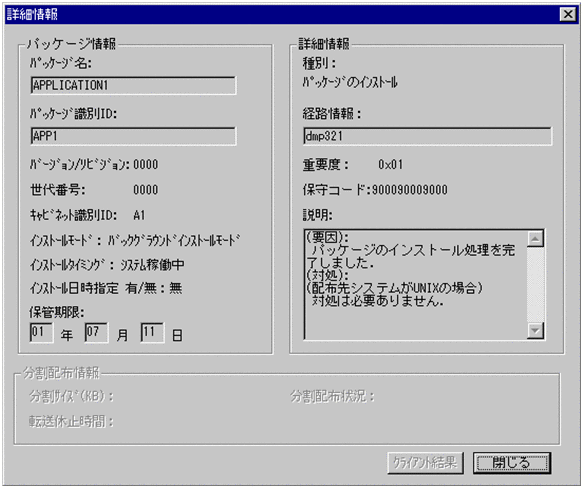
Task: Click the 重要度 value 0x01
Action: pyautogui.click(x=390, y=164)
